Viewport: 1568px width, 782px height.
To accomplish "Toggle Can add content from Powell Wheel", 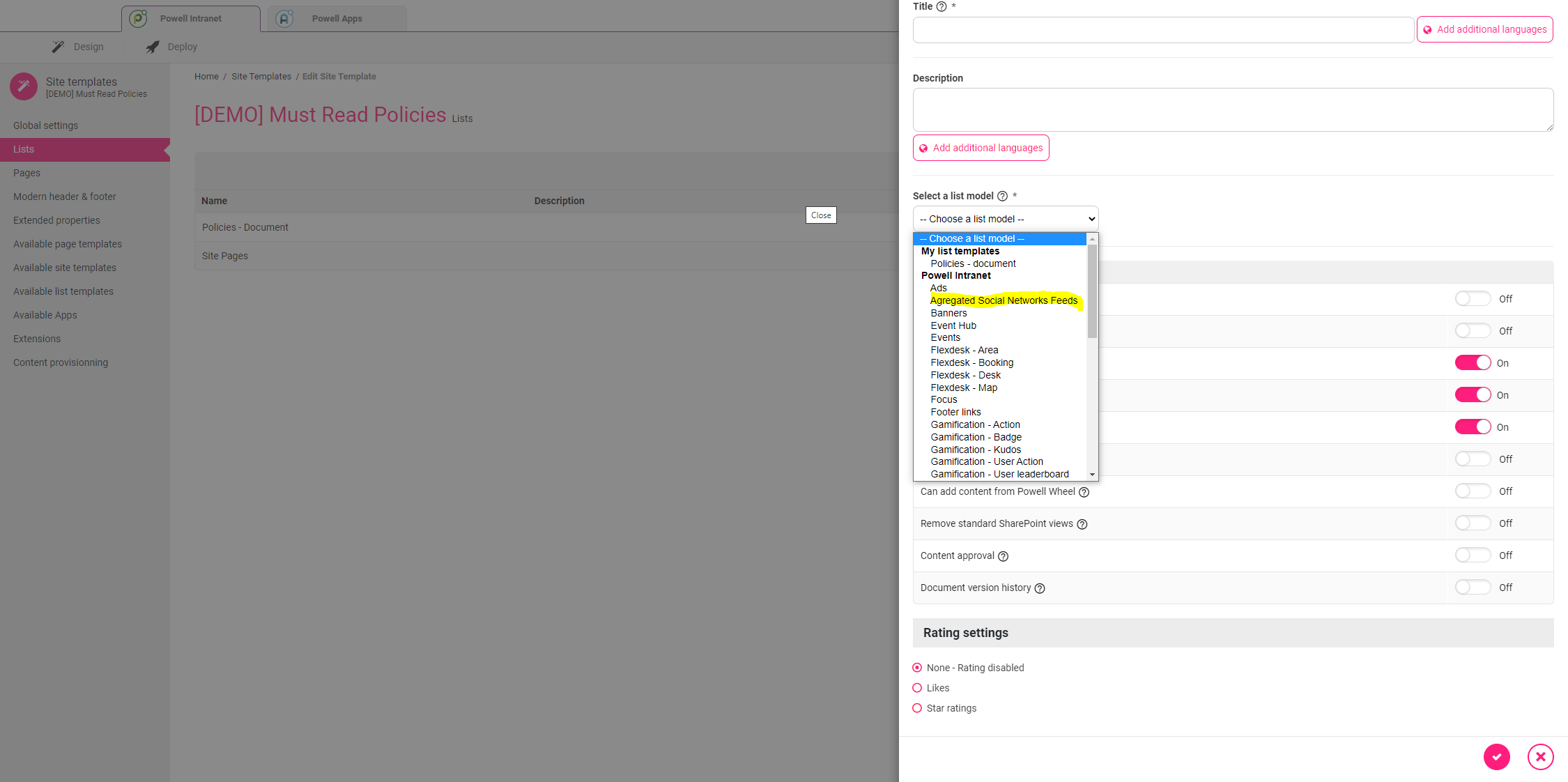I will click(x=1473, y=491).
